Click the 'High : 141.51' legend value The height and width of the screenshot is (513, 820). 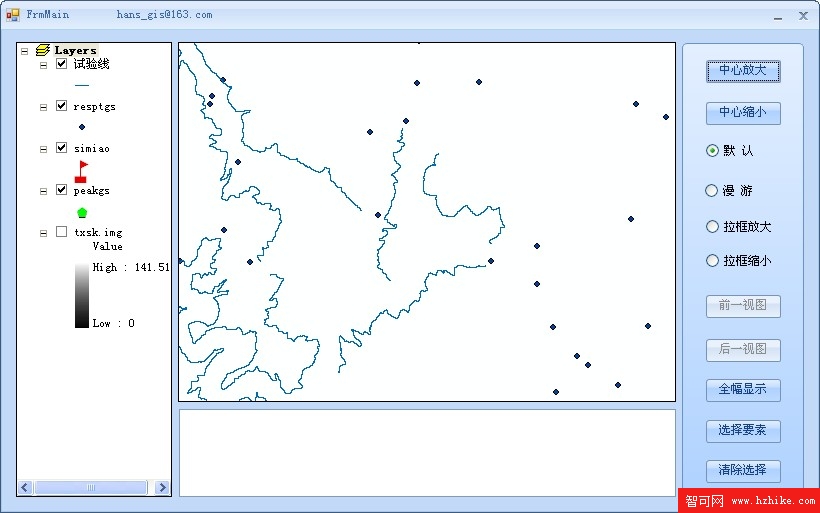[x=131, y=267]
